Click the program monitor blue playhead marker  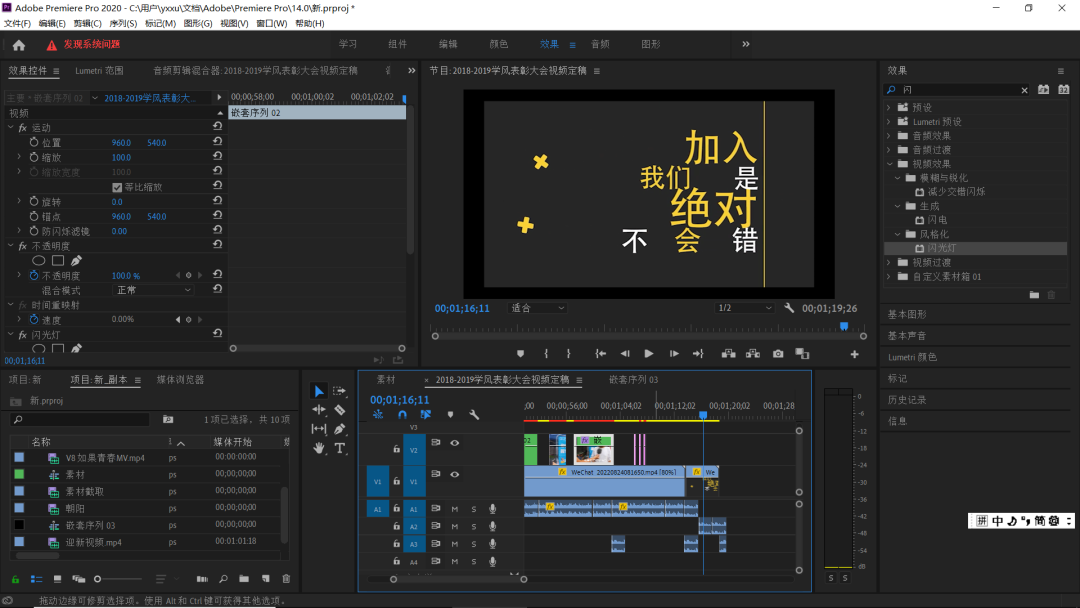[x=843, y=326]
